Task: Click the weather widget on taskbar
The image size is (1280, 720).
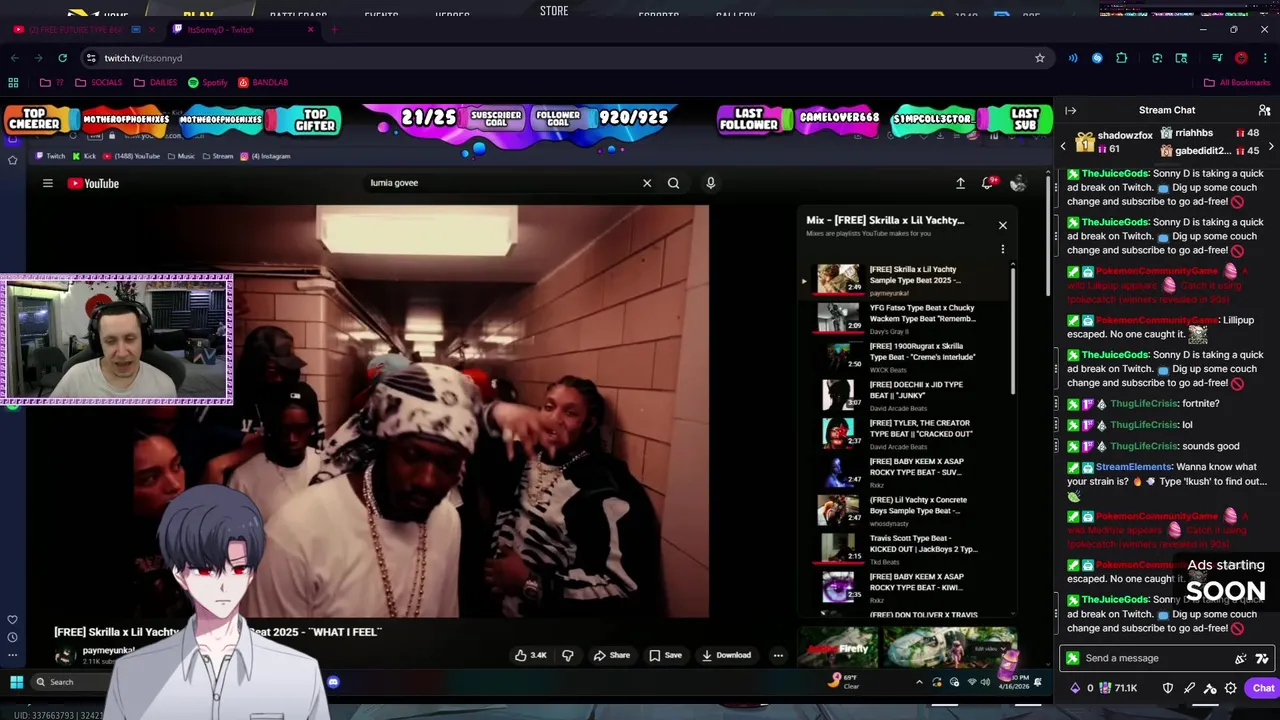Action: coord(844,681)
